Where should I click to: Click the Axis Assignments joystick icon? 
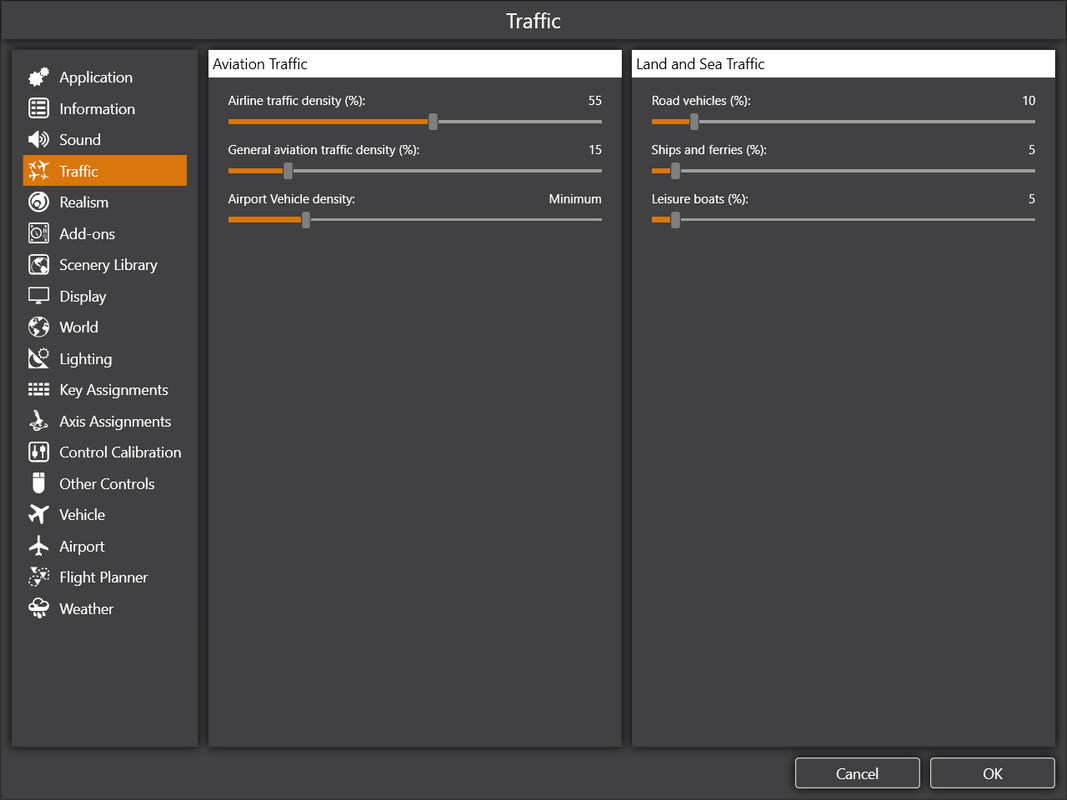(39, 421)
